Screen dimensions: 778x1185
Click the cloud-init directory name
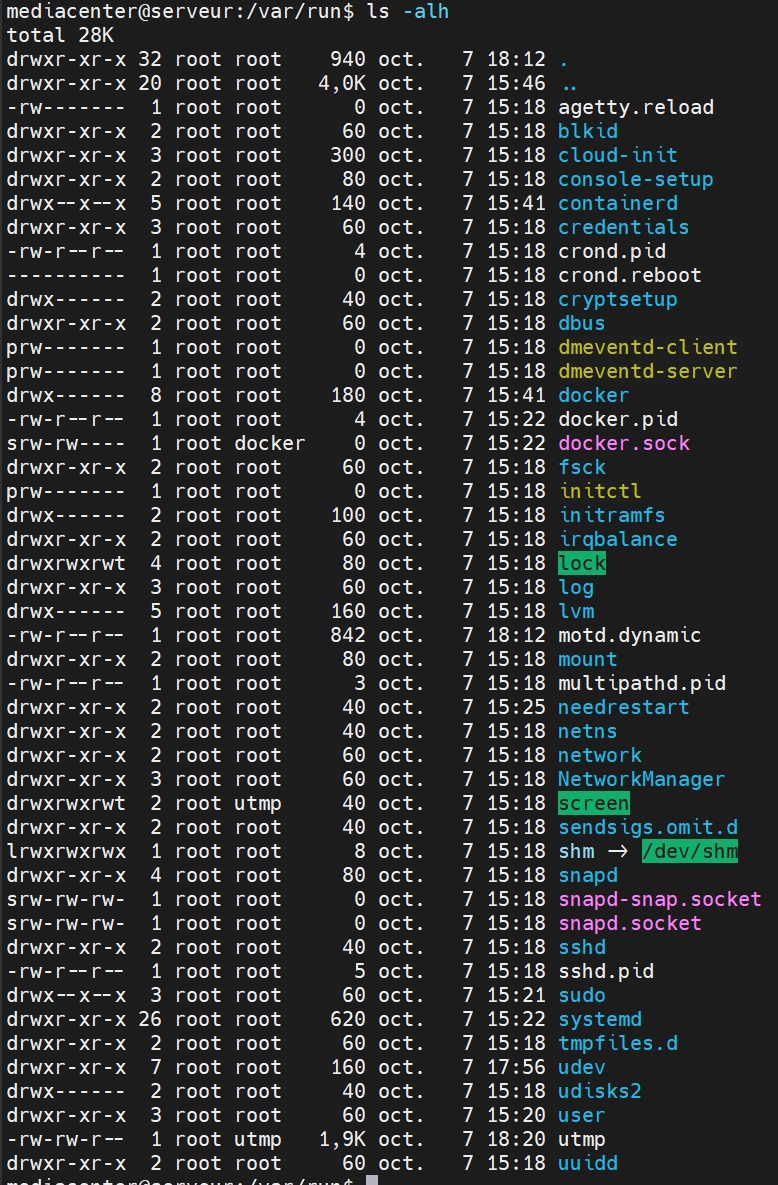617,155
